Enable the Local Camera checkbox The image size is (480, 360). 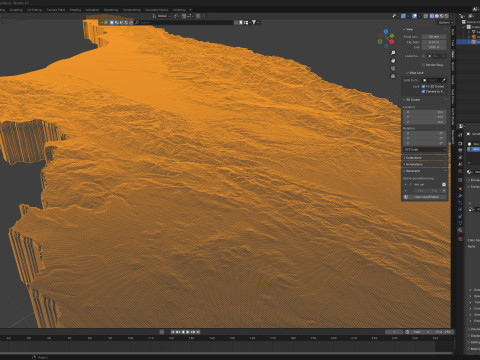click(423, 56)
